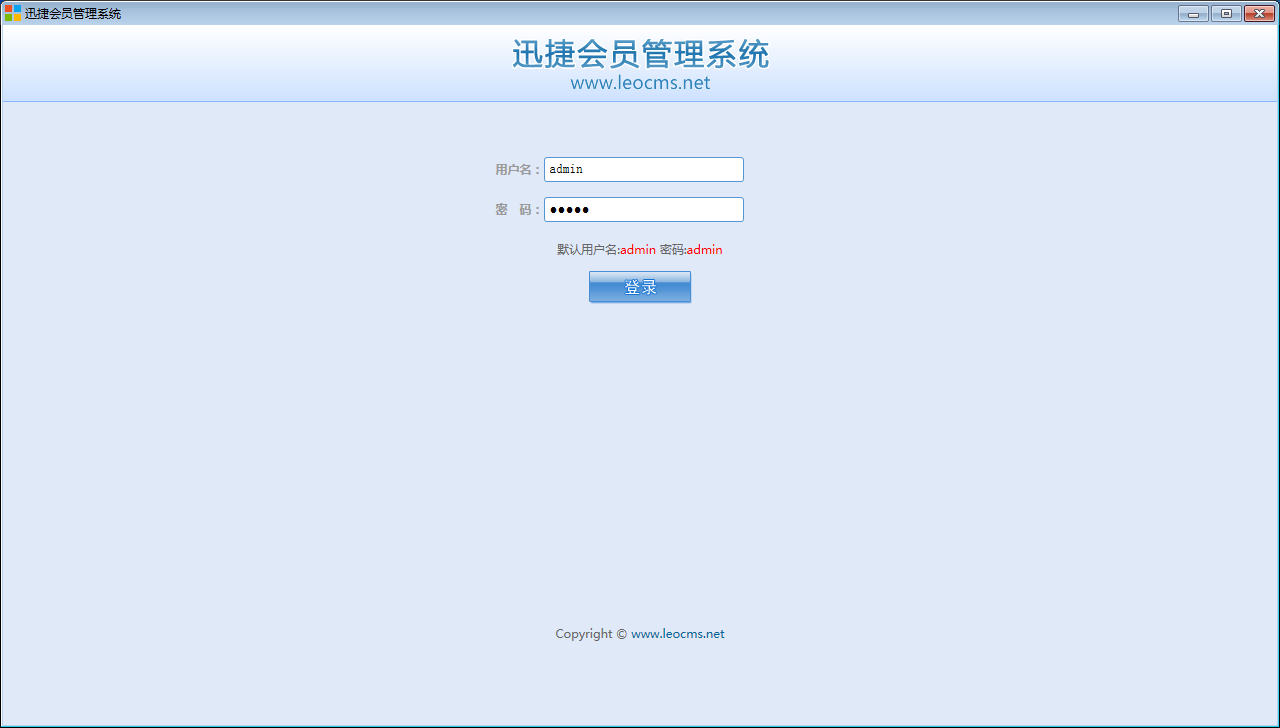Viewport: 1280px width, 728px height.
Task: Close the 迅捷会员管理系统 window
Action: click(x=1259, y=13)
